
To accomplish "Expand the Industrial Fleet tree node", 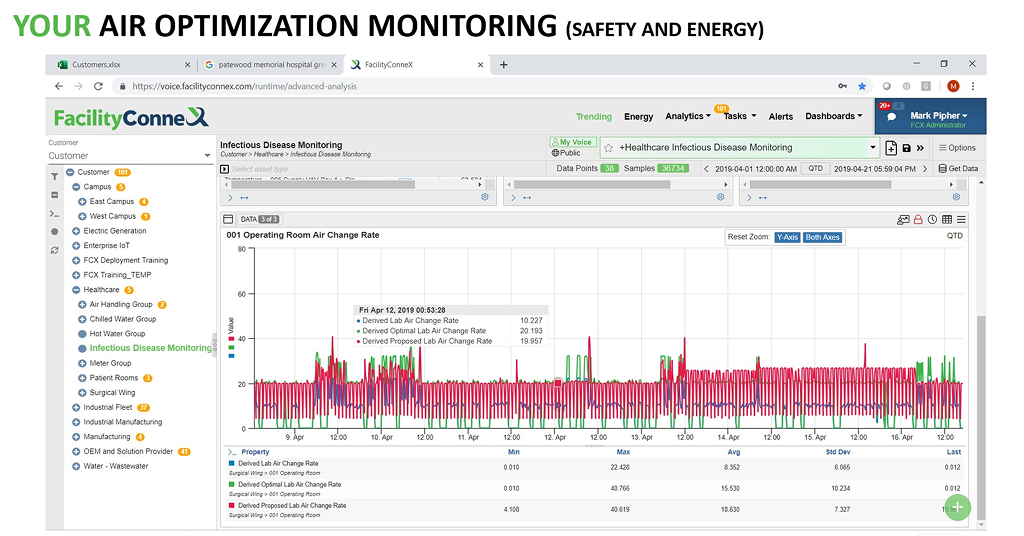I will [x=76, y=407].
